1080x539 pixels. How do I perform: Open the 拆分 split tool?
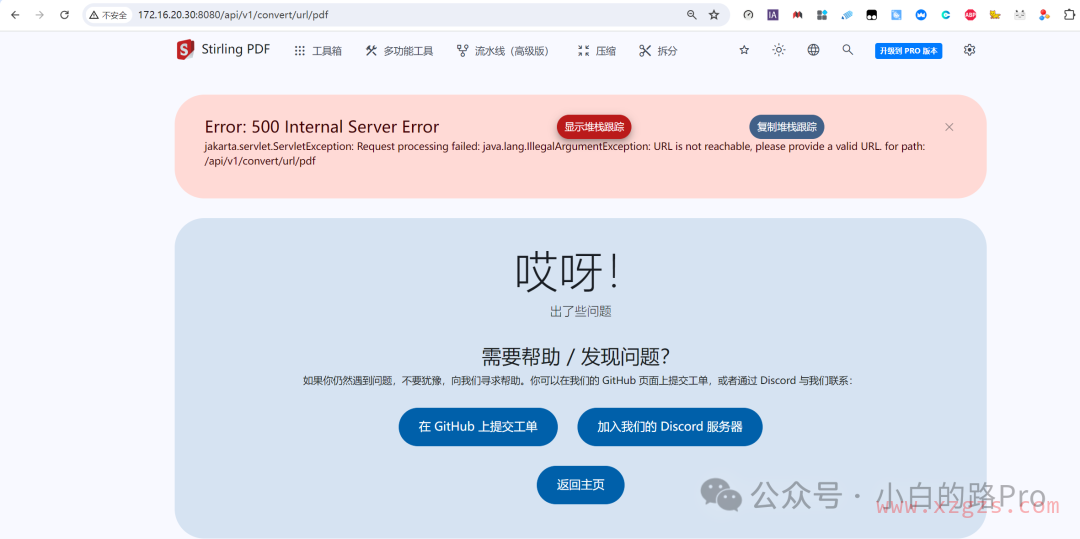click(658, 50)
